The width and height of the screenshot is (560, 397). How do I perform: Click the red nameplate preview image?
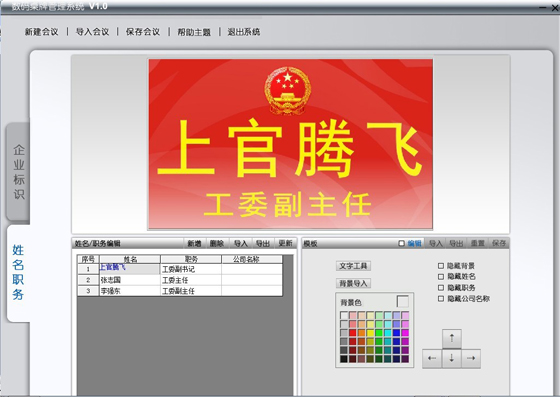pyautogui.click(x=290, y=144)
